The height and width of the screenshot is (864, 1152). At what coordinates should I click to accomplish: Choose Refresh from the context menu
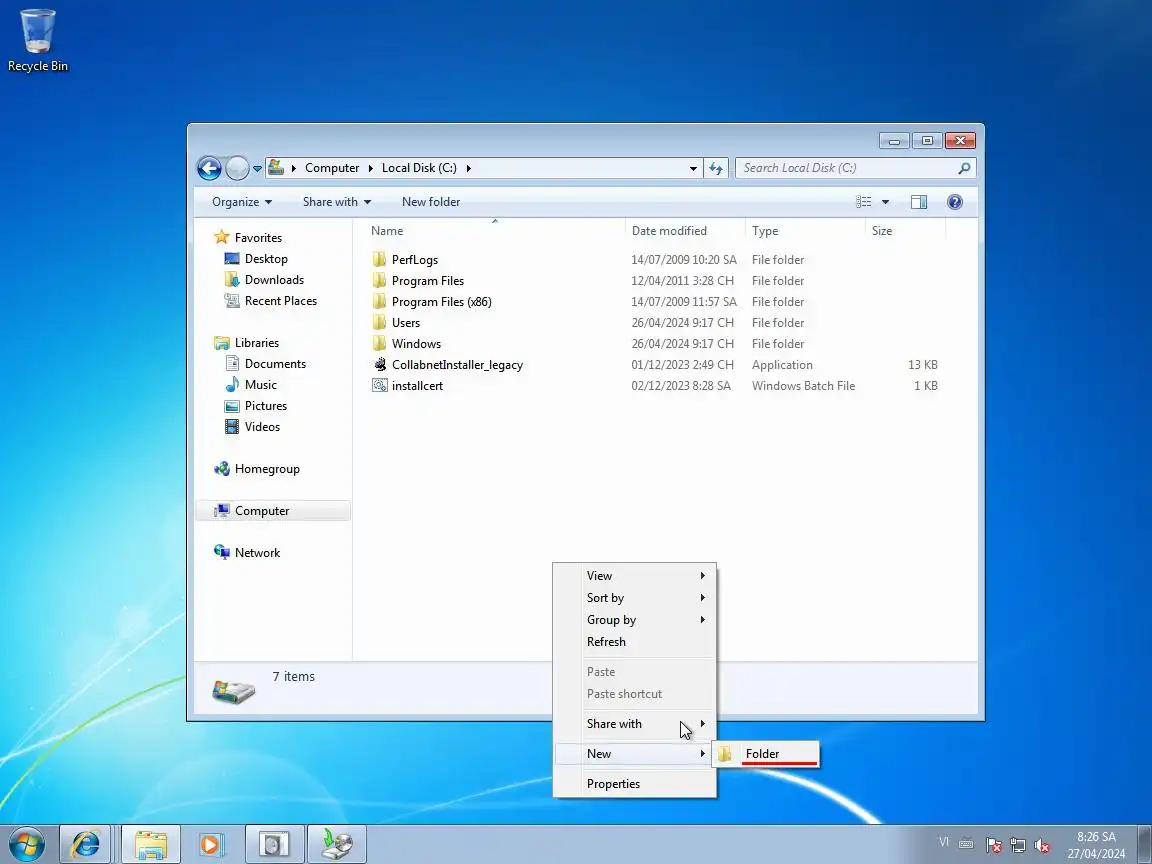635,641
